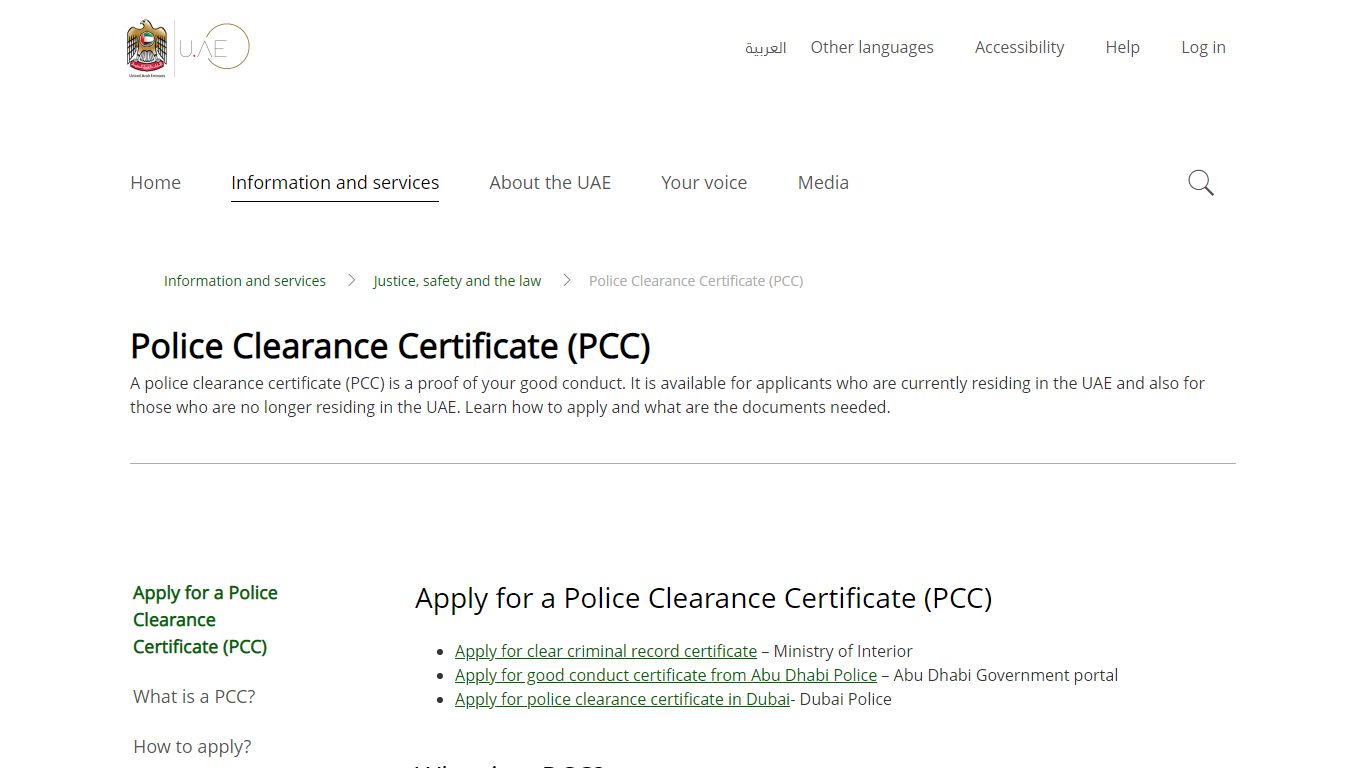
Task: Click the UAE emblem logo
Action: 147,48
